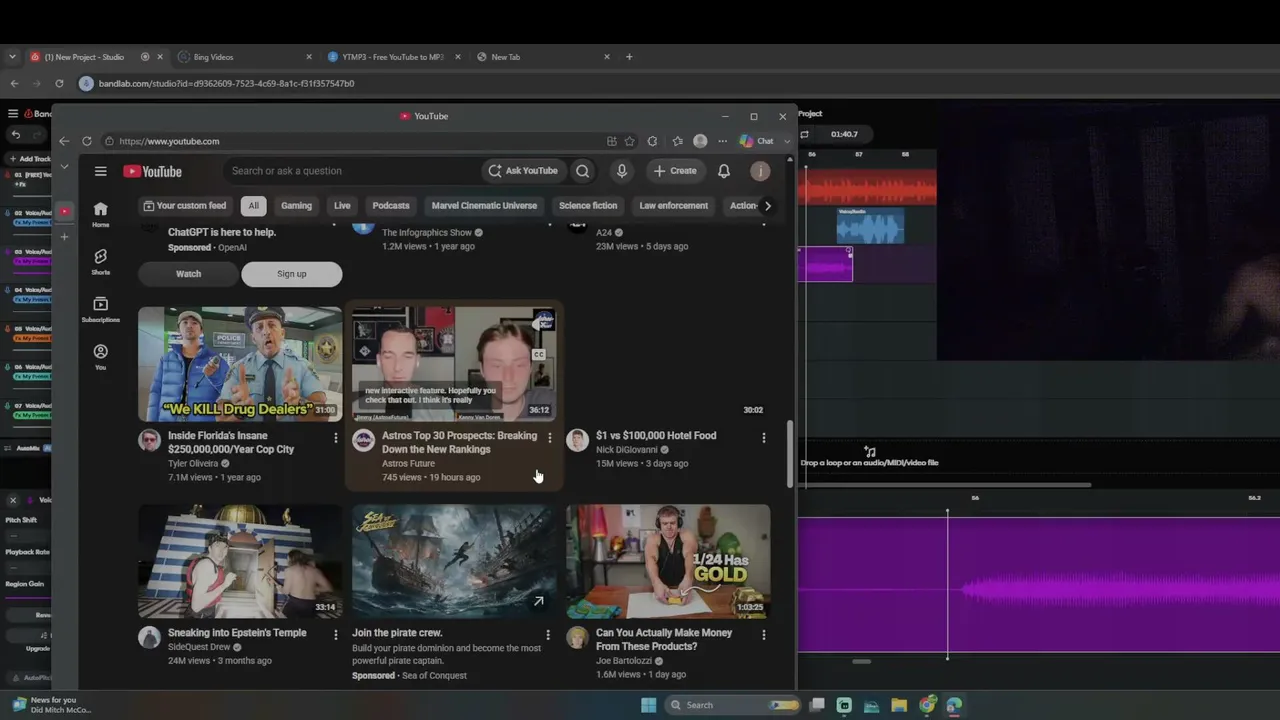Open the Tyler Oliveira channel link
The width and height of the screenshot is (1280, 720).
coord(193,464)
